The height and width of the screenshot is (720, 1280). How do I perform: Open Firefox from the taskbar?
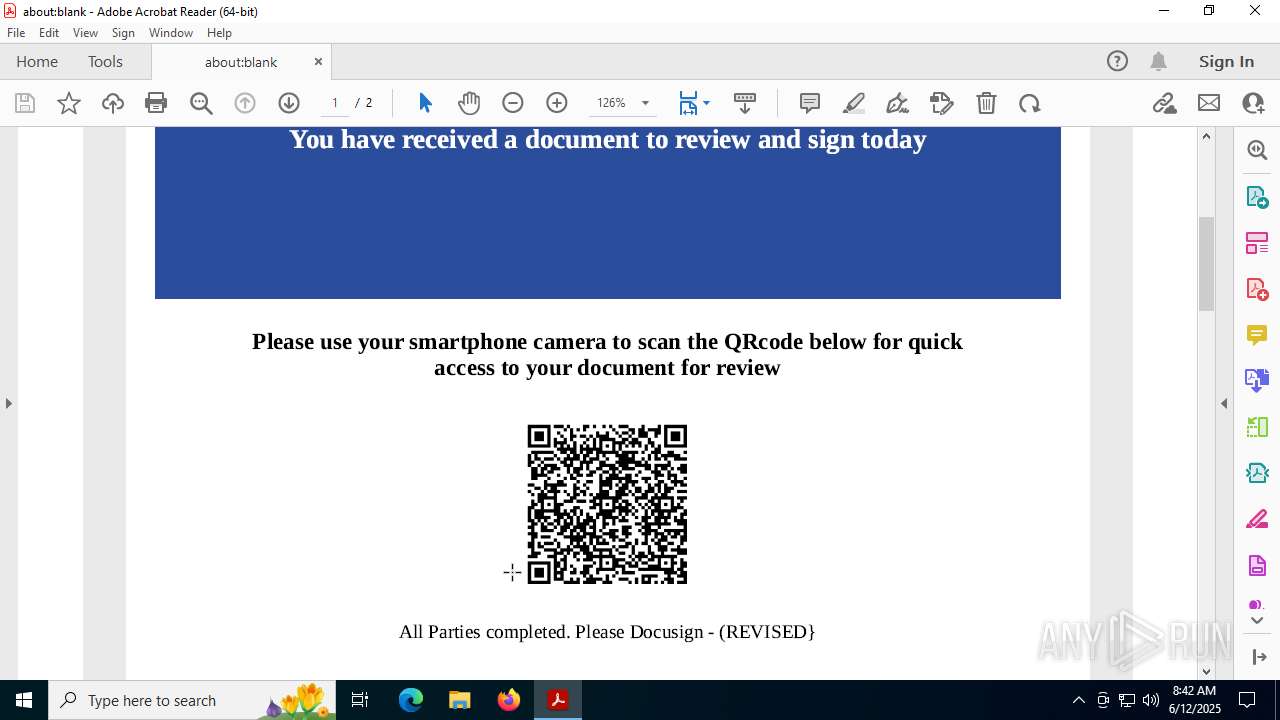click(509, 700)
